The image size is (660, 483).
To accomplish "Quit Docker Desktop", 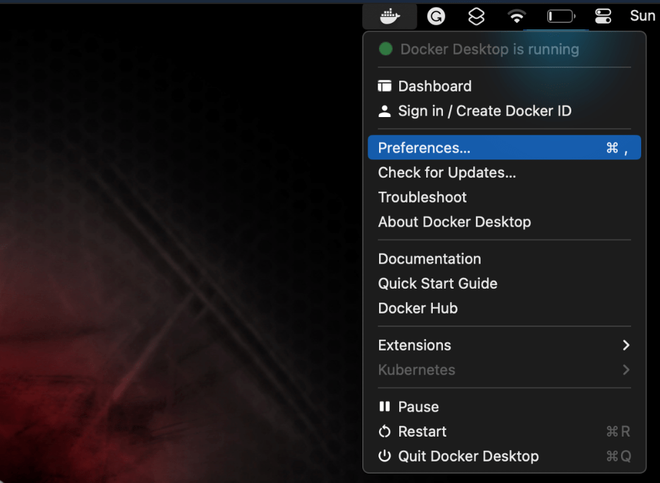I will 504,456.
